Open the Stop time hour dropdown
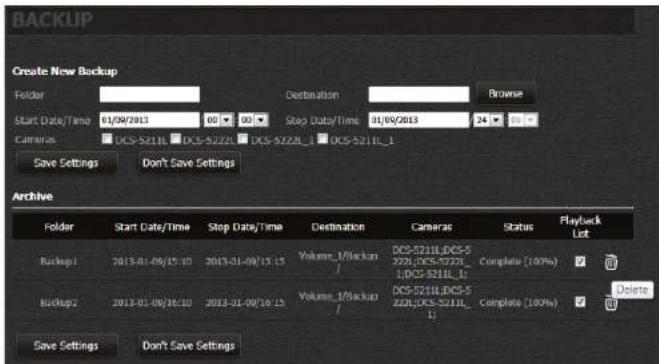This screenshot has height=364, width=659. coord(488,120)
